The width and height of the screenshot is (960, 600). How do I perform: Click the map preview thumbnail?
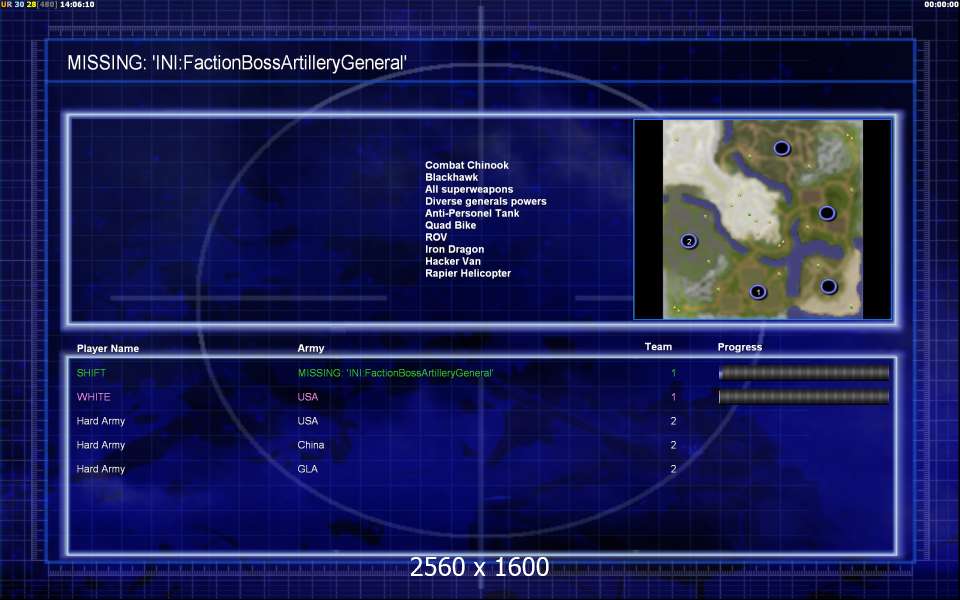coord(762,219)
